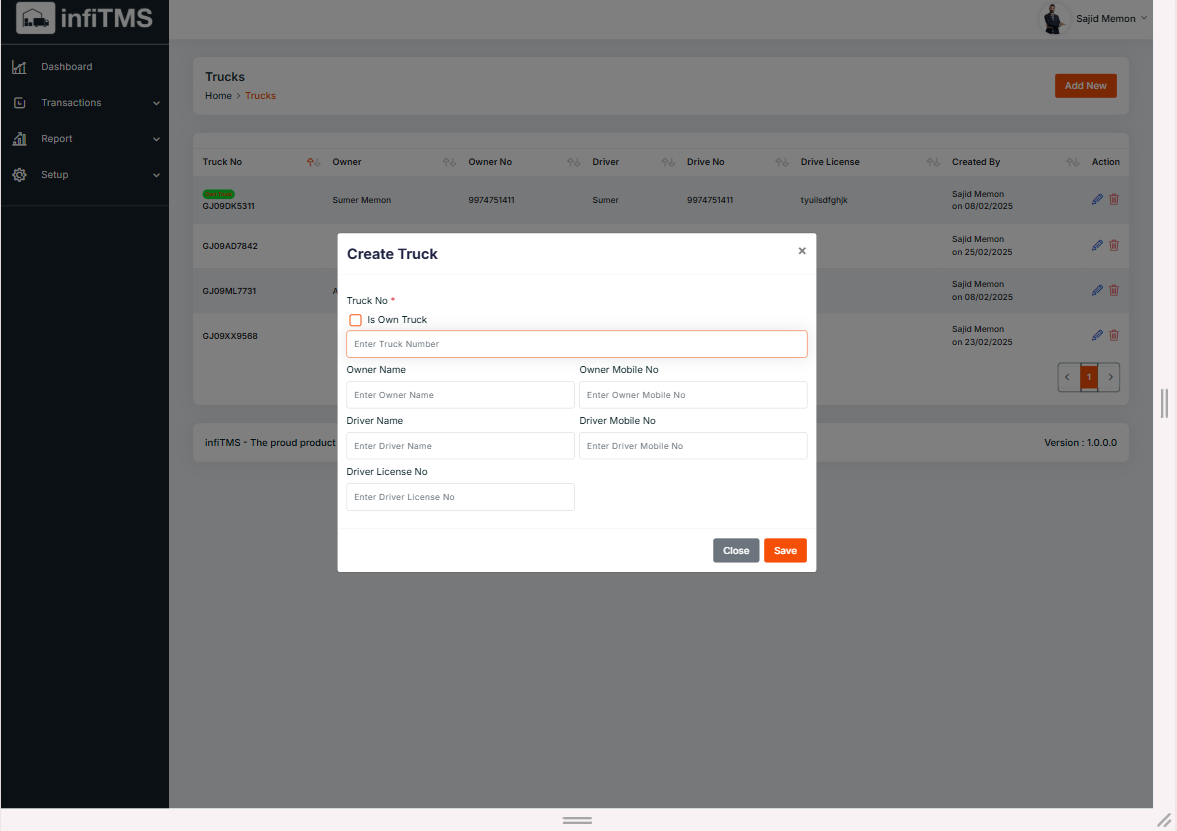The image size is (1177, 831).
Task: Click delete trash icon for GJ09AD7842
Action: tap(1114, 245)
